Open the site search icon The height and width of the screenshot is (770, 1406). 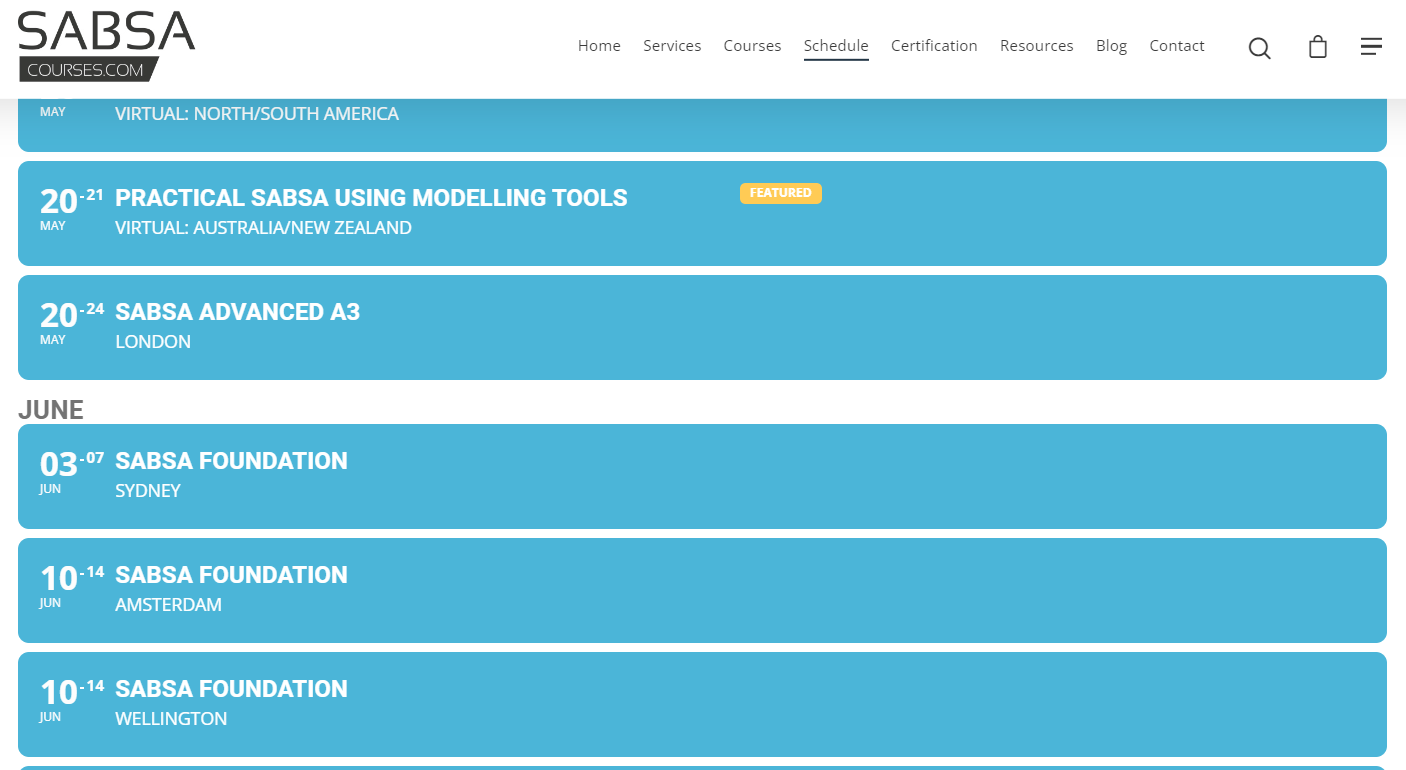[1259, 48]
